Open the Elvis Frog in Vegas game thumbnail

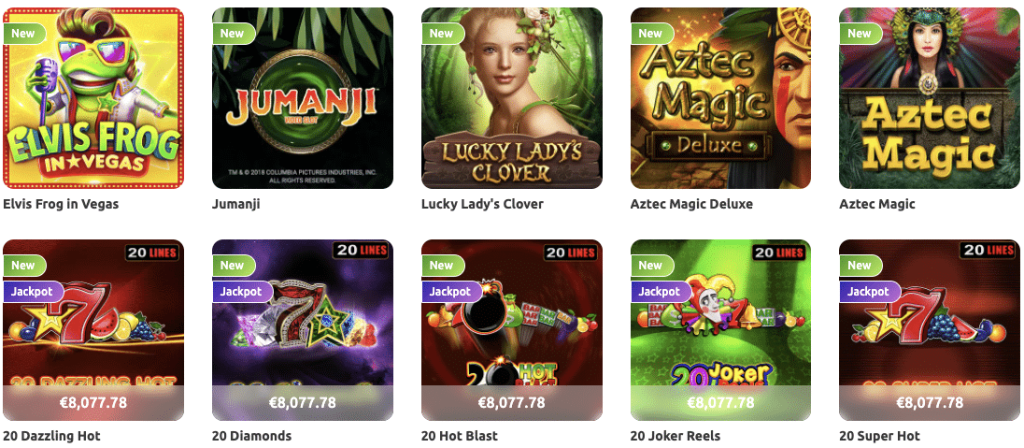(93, 98)
